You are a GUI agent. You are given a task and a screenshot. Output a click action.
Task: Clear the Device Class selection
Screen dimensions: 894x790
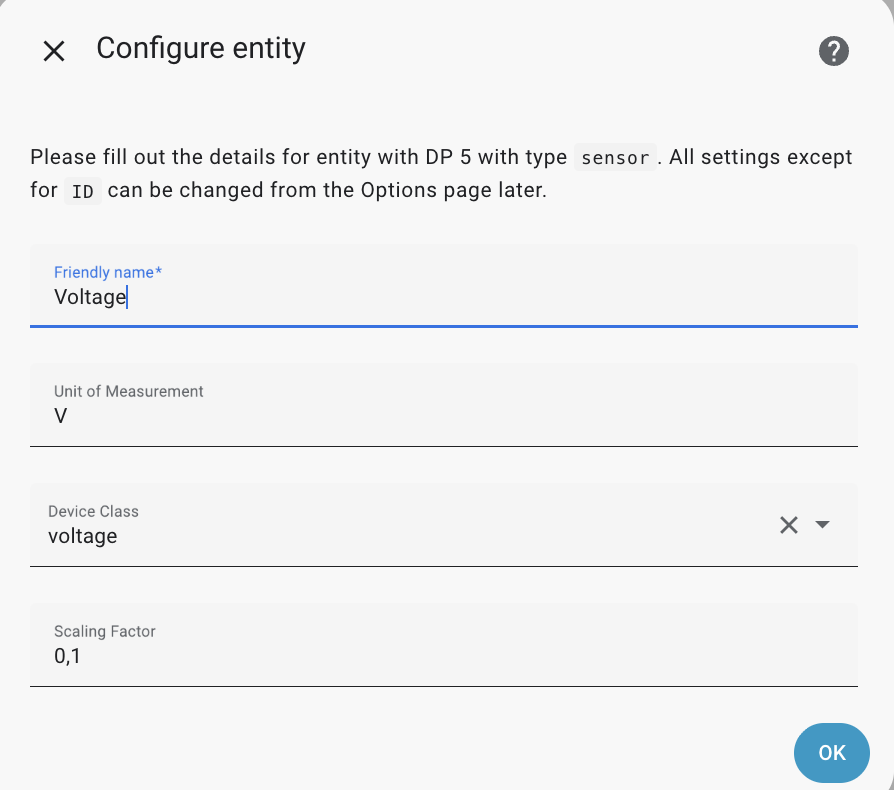pyautogui.click(x=789, y=525)
